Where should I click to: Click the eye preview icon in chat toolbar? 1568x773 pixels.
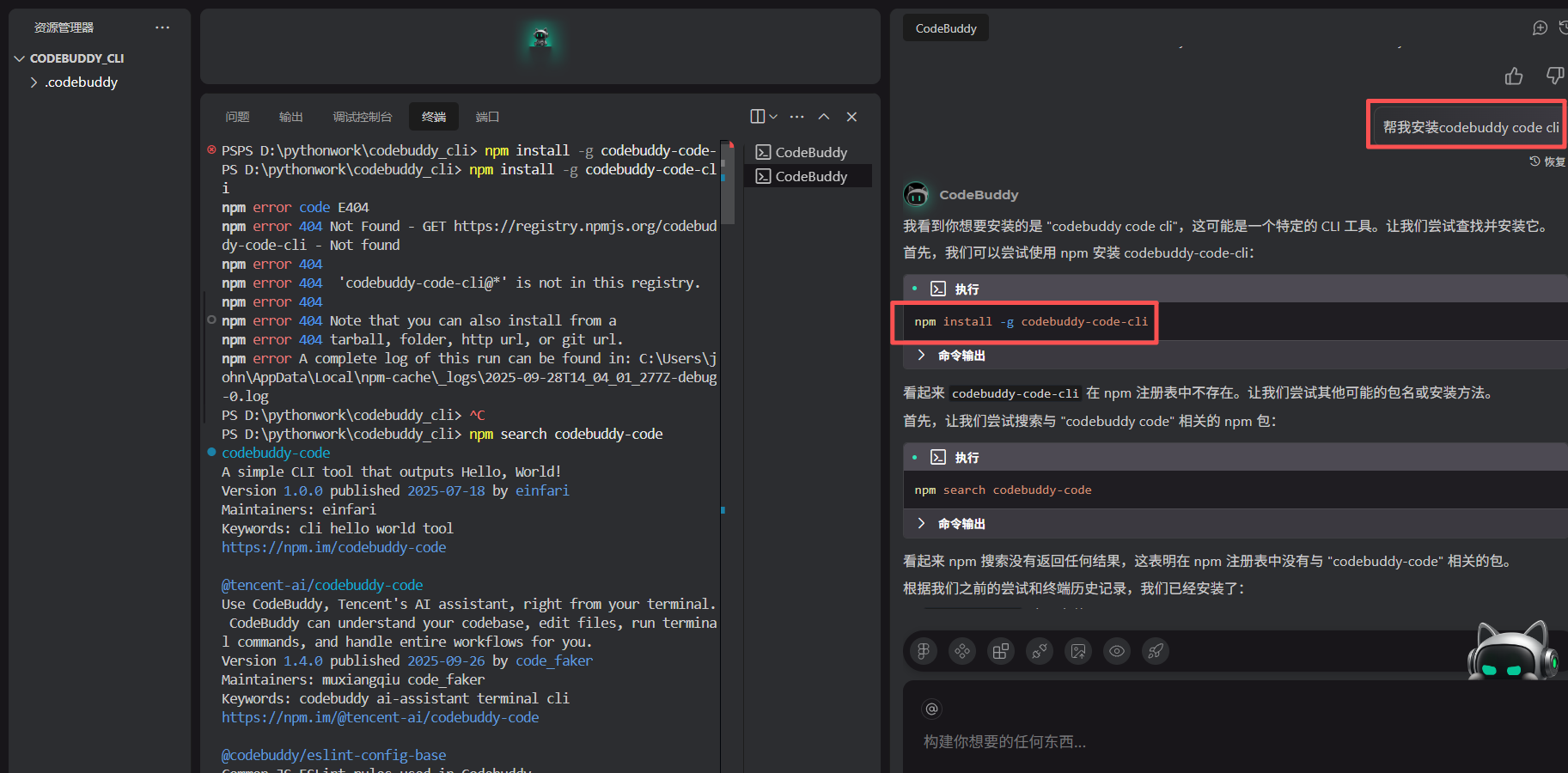1117,651
